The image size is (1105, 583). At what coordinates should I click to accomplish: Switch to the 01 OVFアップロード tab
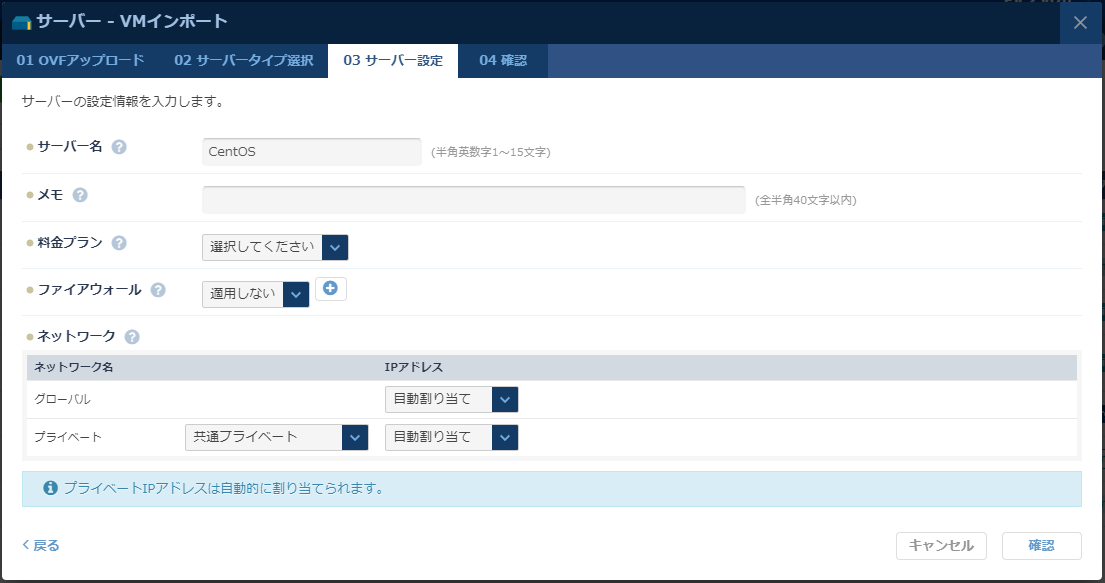(x=81, y=60)
